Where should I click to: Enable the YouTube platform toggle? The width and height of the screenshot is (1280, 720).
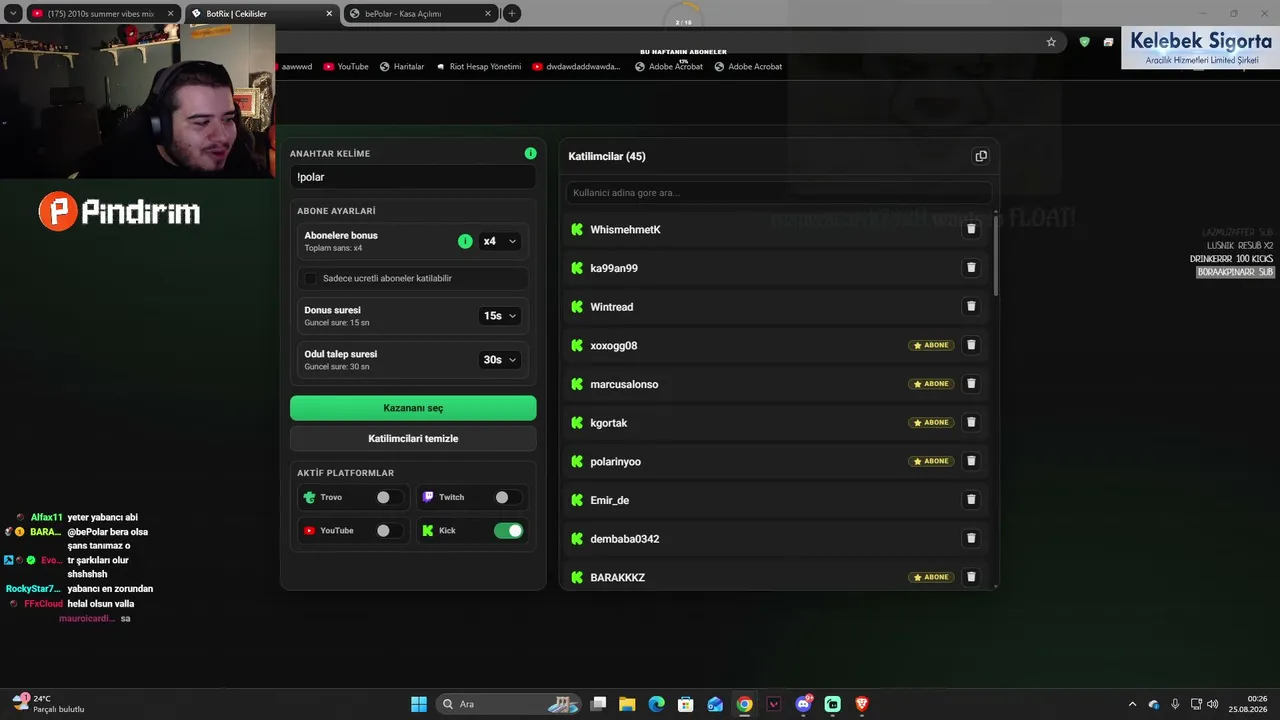[389, 531]
